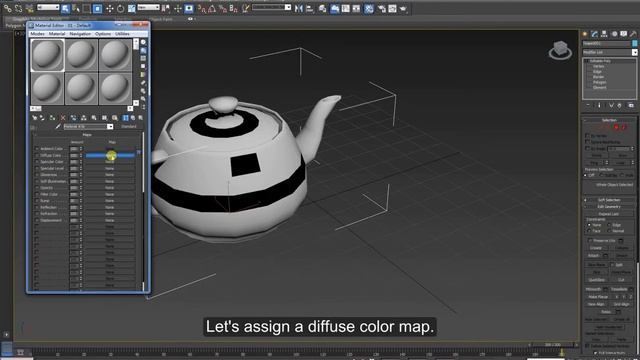Open the Modes menu in Material Editor

[38, 34]
